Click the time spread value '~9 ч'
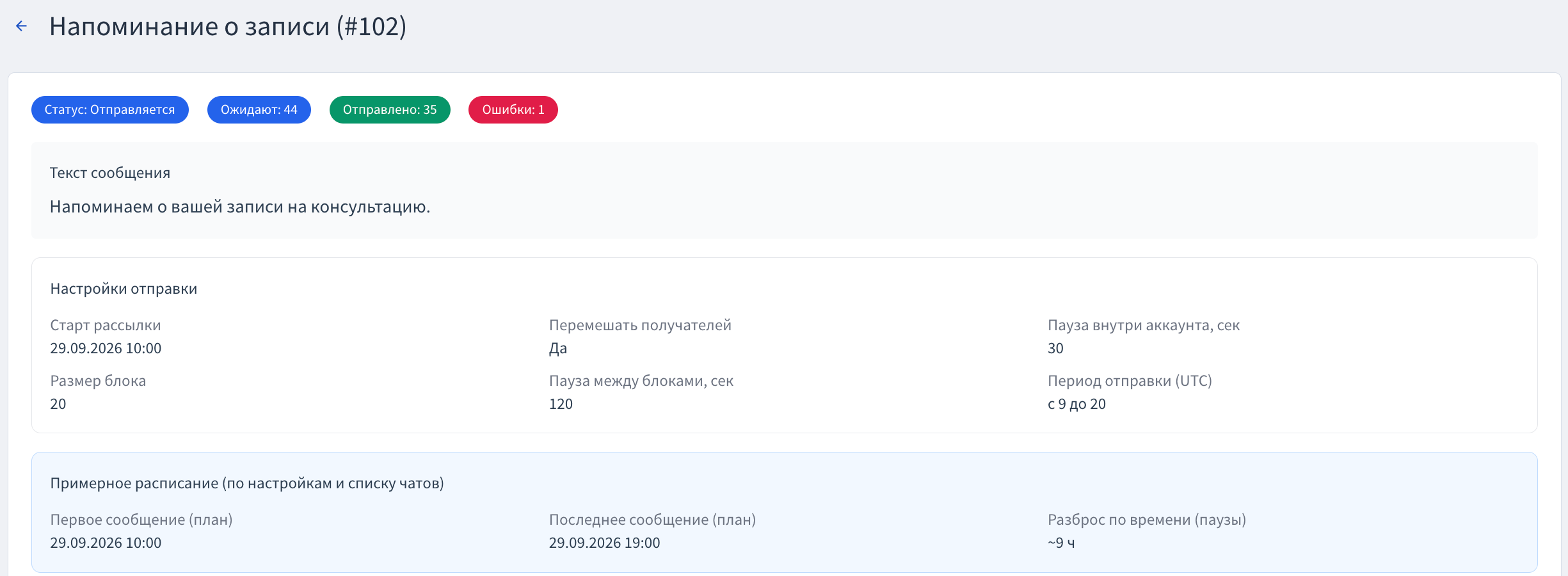This screenshot has height=576, width=1568. (x=1061, y=543)
